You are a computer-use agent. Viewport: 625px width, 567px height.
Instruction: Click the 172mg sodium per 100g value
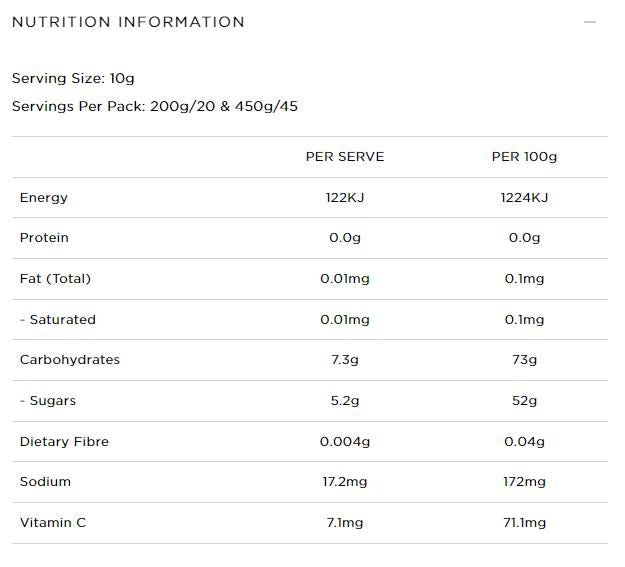click(524, 482)
